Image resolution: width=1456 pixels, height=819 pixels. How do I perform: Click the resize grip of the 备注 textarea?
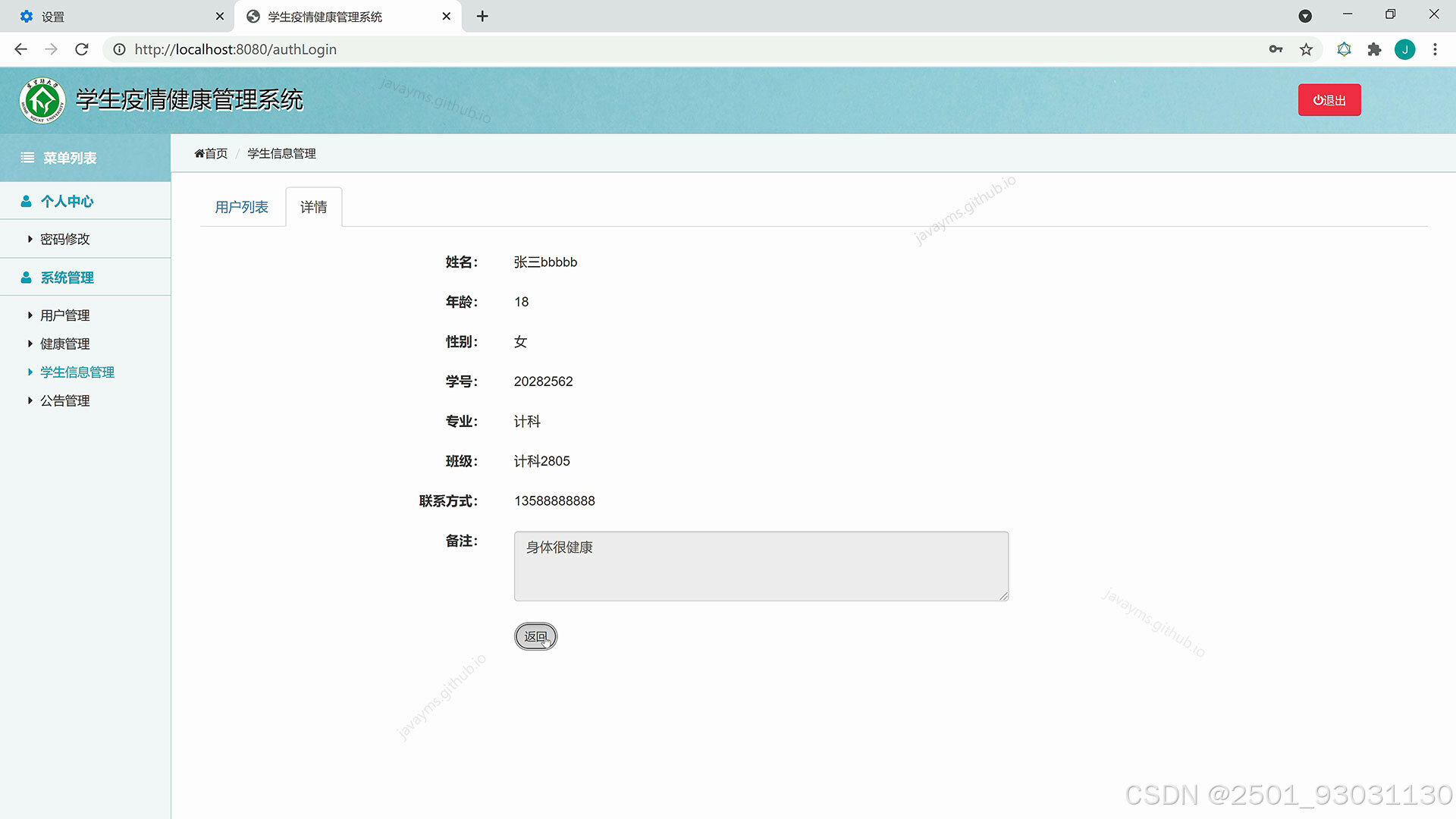pos(1003,596)
